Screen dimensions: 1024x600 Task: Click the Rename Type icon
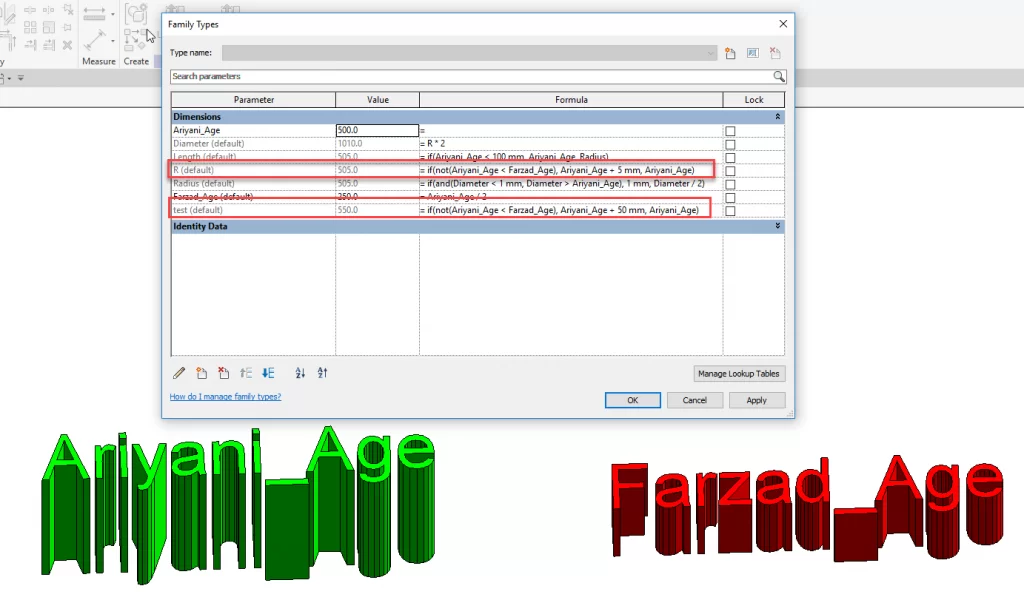click(x=753, y=53)
